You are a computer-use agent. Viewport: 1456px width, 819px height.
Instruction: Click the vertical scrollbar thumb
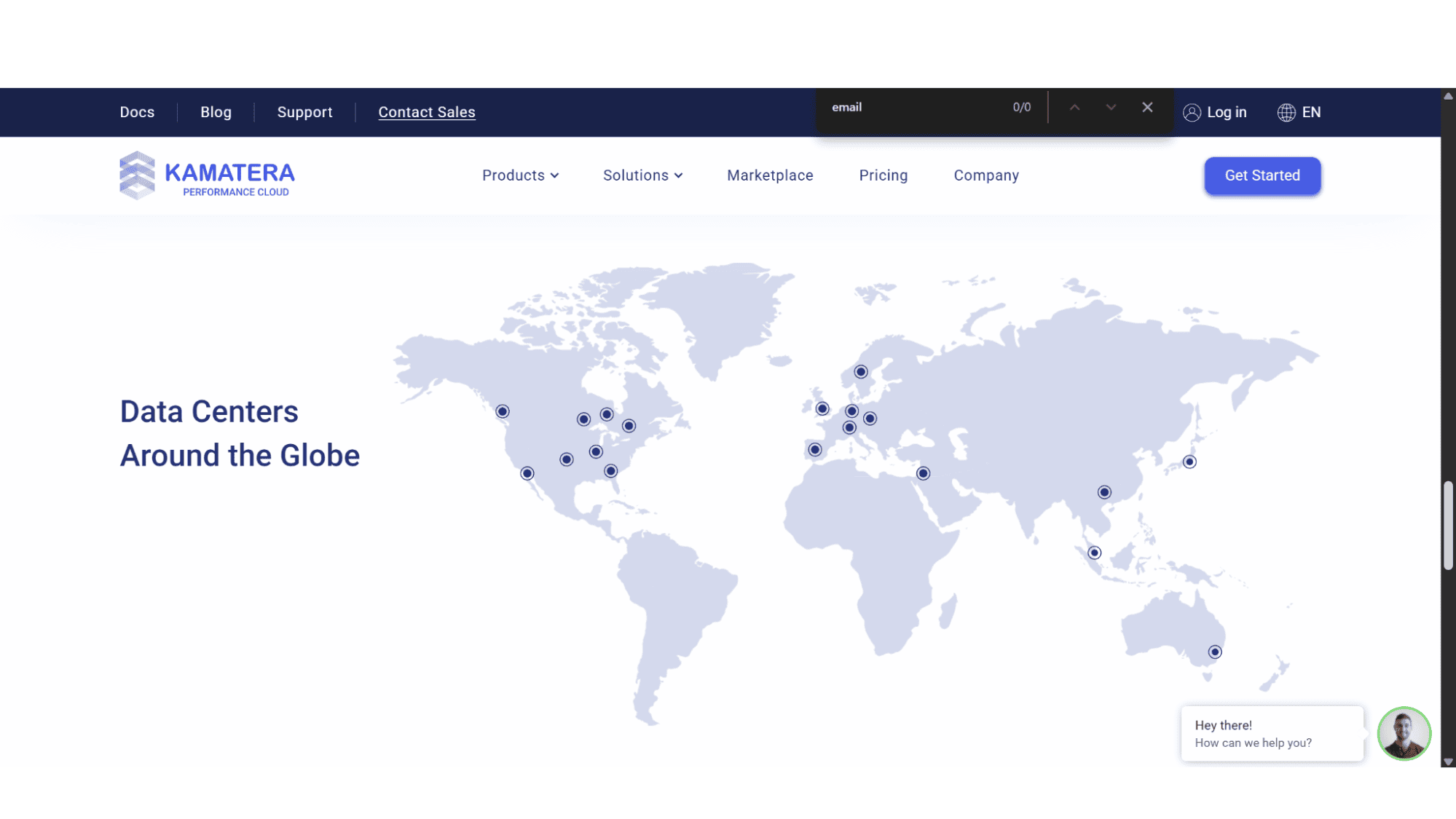pyautogui.click(x=1448, y=525)
